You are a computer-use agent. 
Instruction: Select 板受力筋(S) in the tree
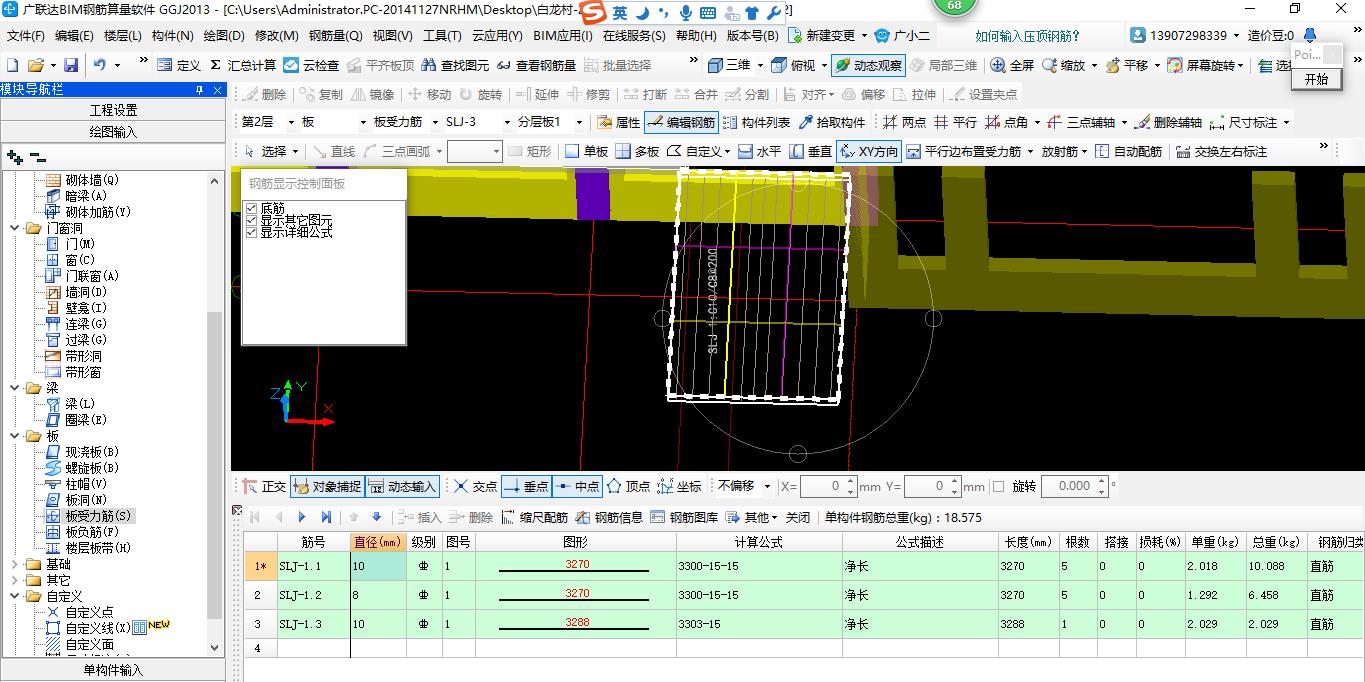click(x=98, y=516)
